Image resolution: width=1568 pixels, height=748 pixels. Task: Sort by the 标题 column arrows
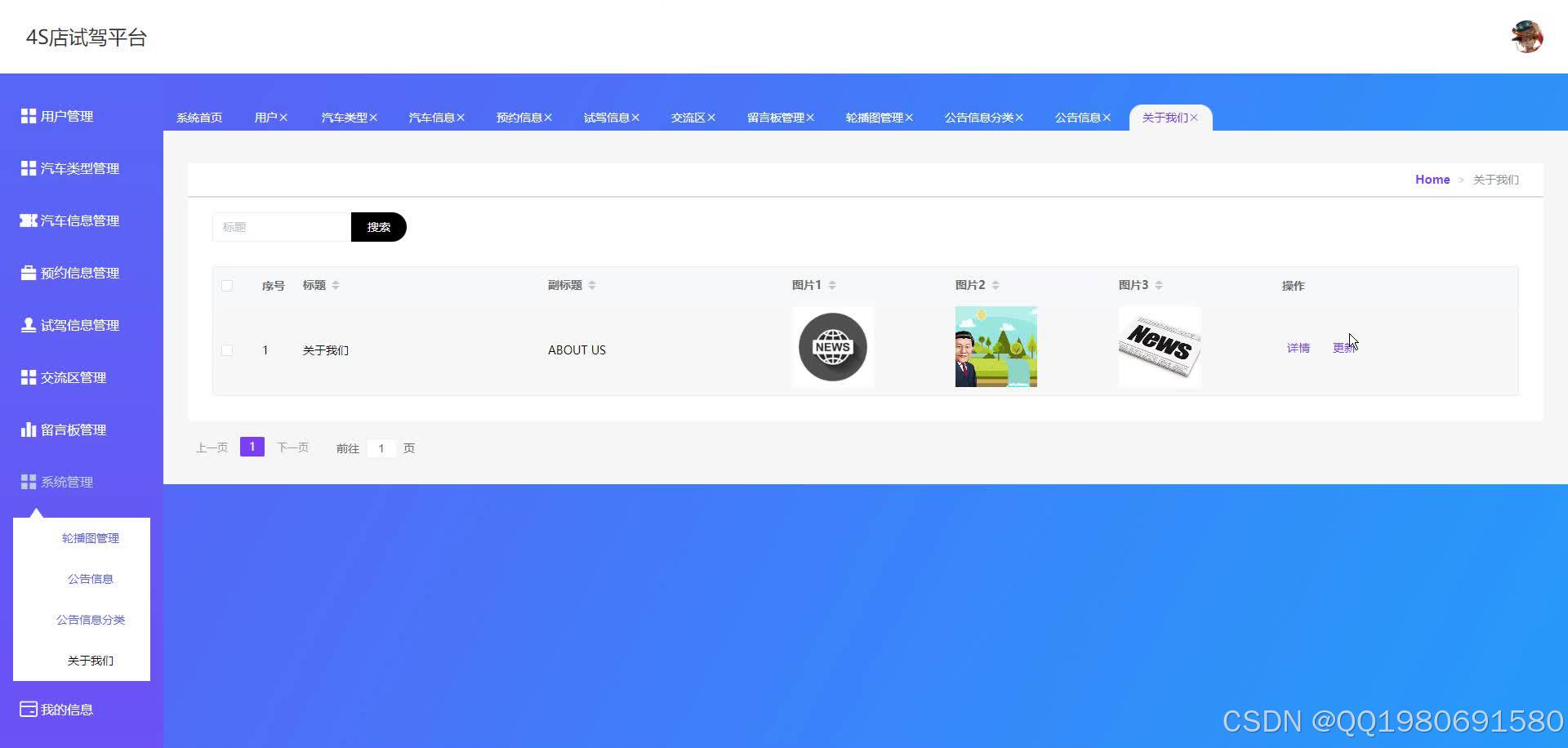pyautogui.click(x=336, y=285)
